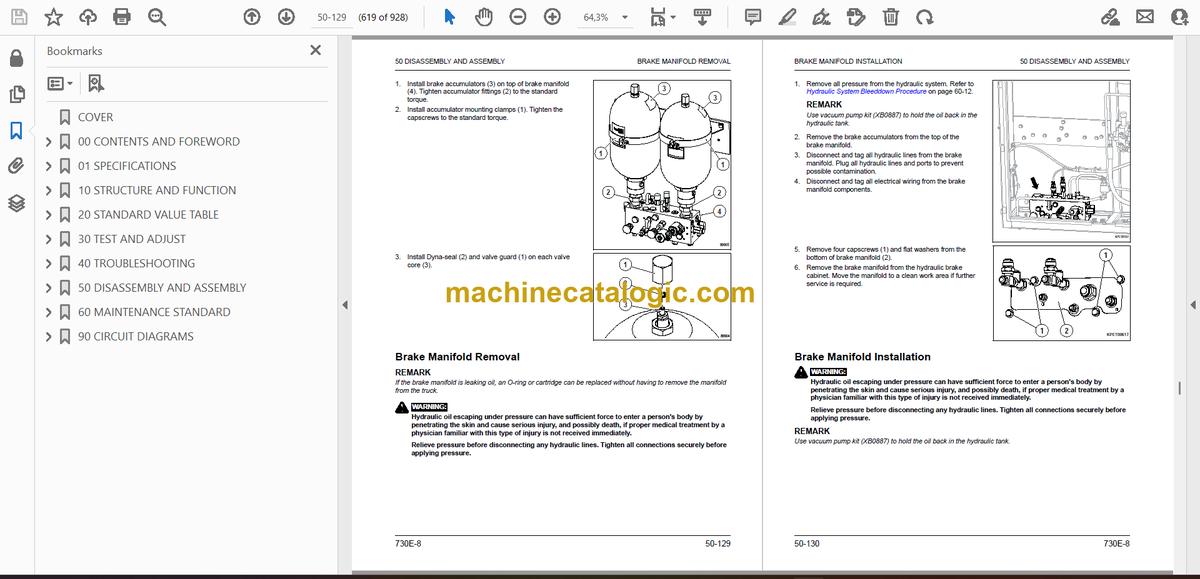Send file by email envelope icon
Screen dimensions: 1200x579
point(1145,17)
